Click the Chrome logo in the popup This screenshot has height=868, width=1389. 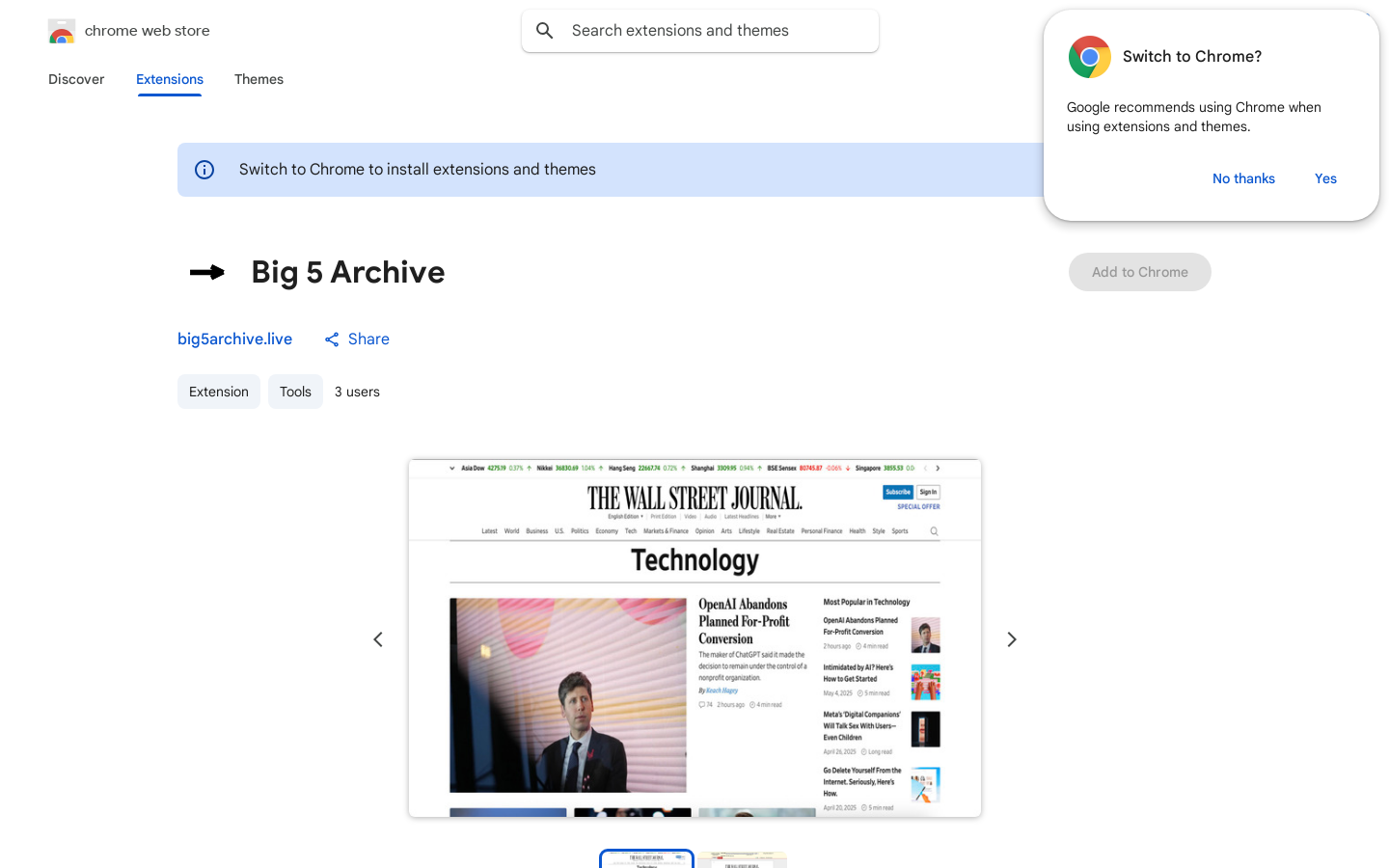(x=1090, y=57)
